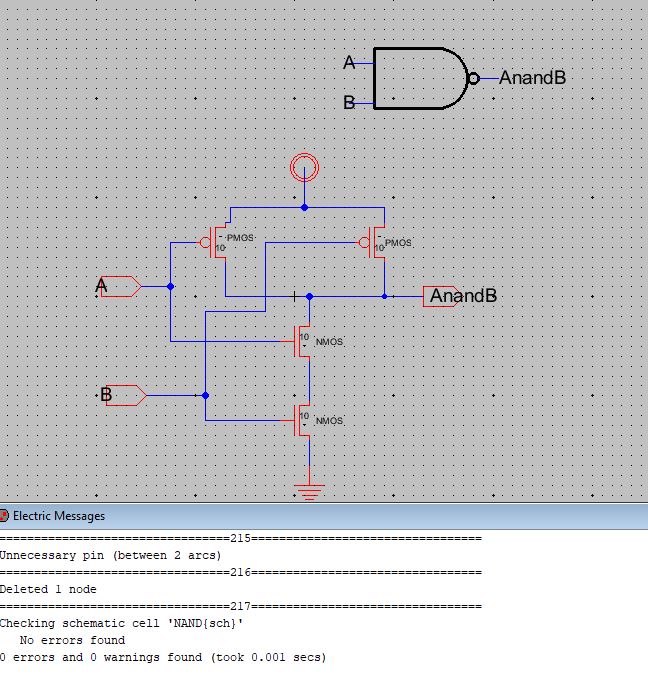Click the 'No errors found' message line
The width and height of the screenshot is (648, 675).
tap(72, 640)
